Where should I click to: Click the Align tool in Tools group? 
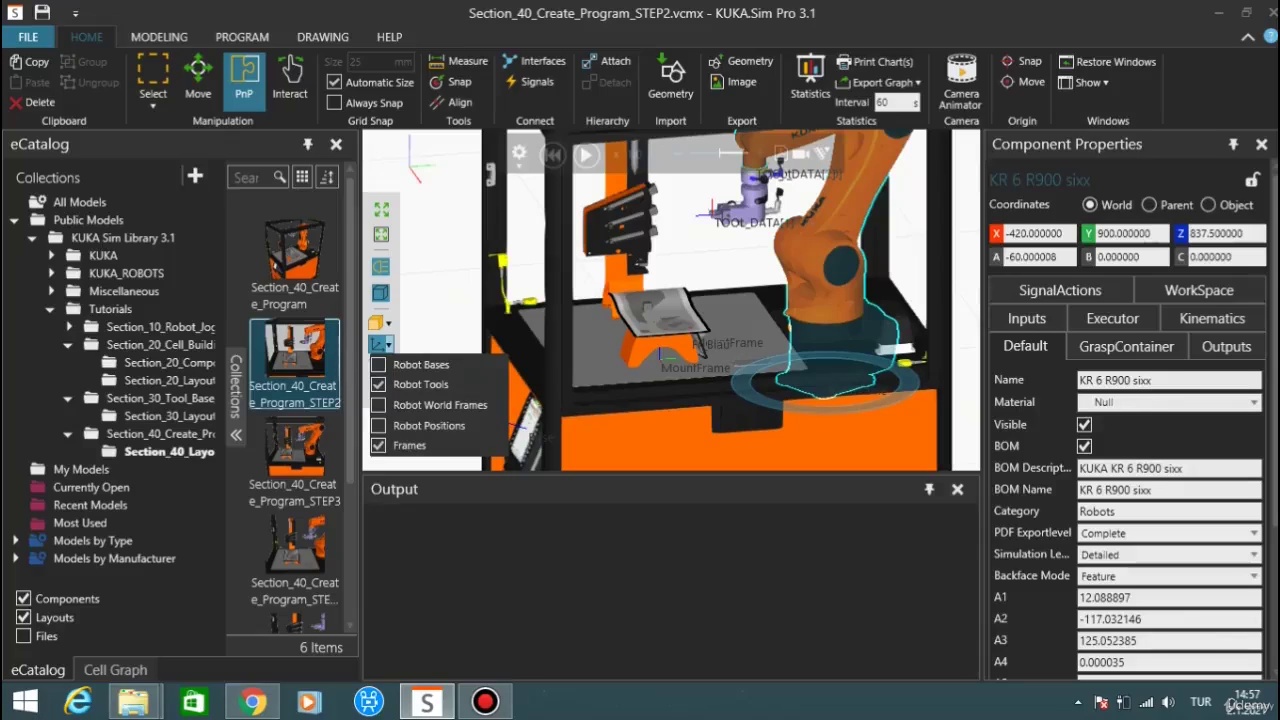450,102
